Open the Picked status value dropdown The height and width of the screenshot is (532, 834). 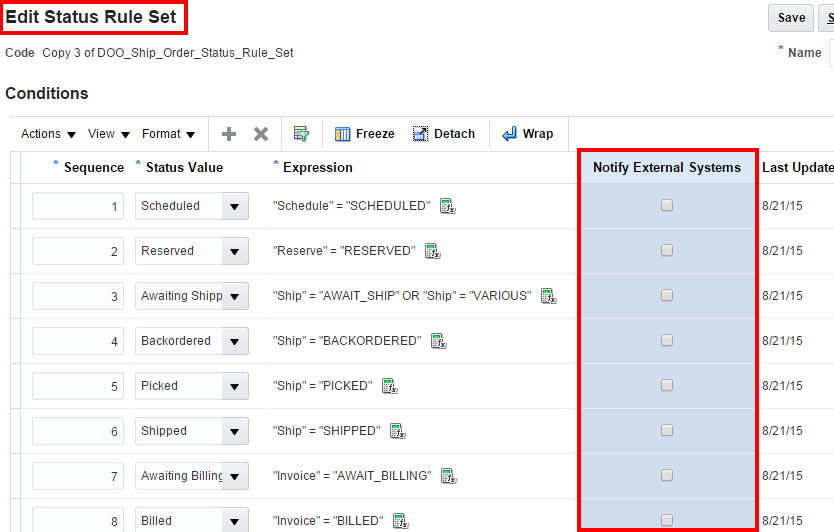(x=235, y=386)
